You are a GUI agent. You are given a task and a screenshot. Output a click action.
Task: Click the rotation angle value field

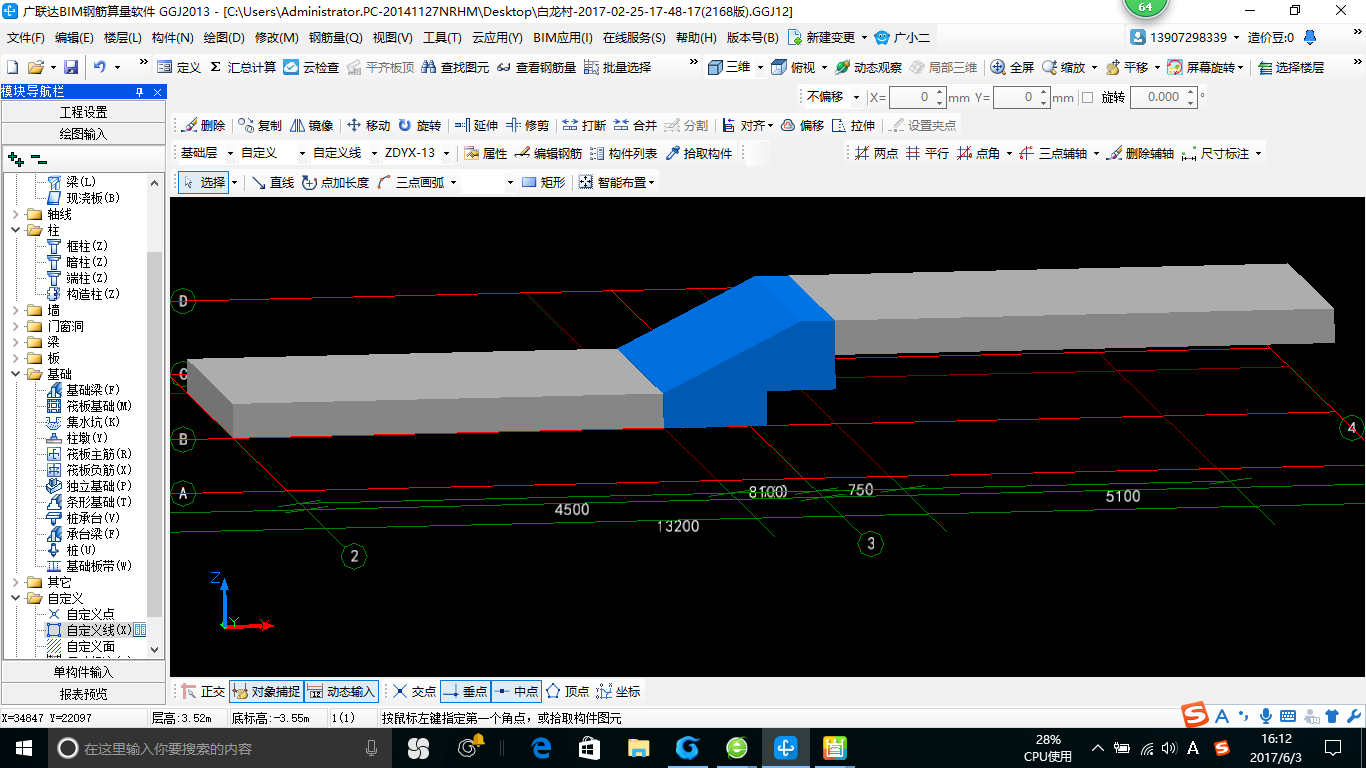point(1163,98)
